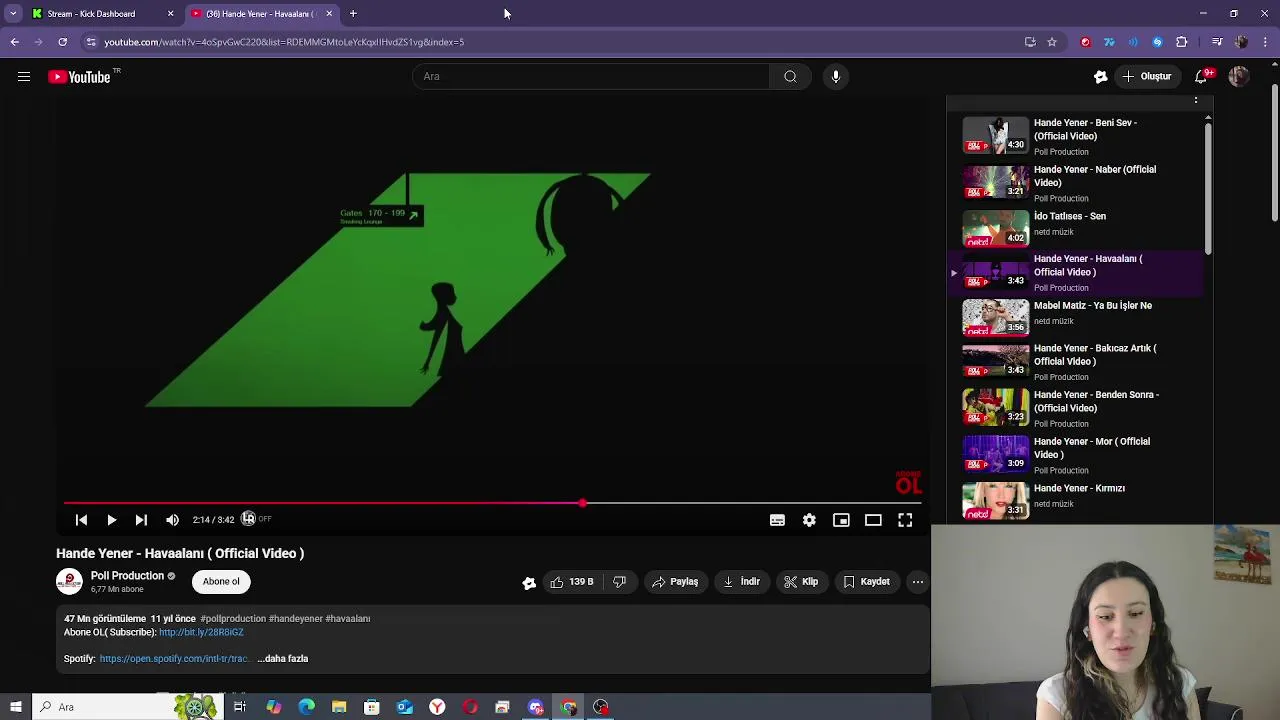The image size is (1280, 720).
Task: Enter full screen mode
Action: [x=905, y=520]
